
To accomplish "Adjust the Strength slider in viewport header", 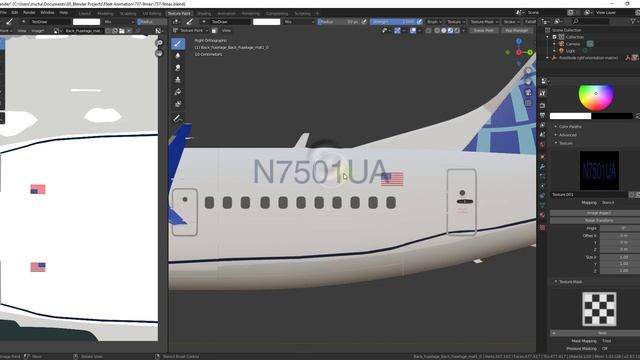I will click(x=393, y=22).
